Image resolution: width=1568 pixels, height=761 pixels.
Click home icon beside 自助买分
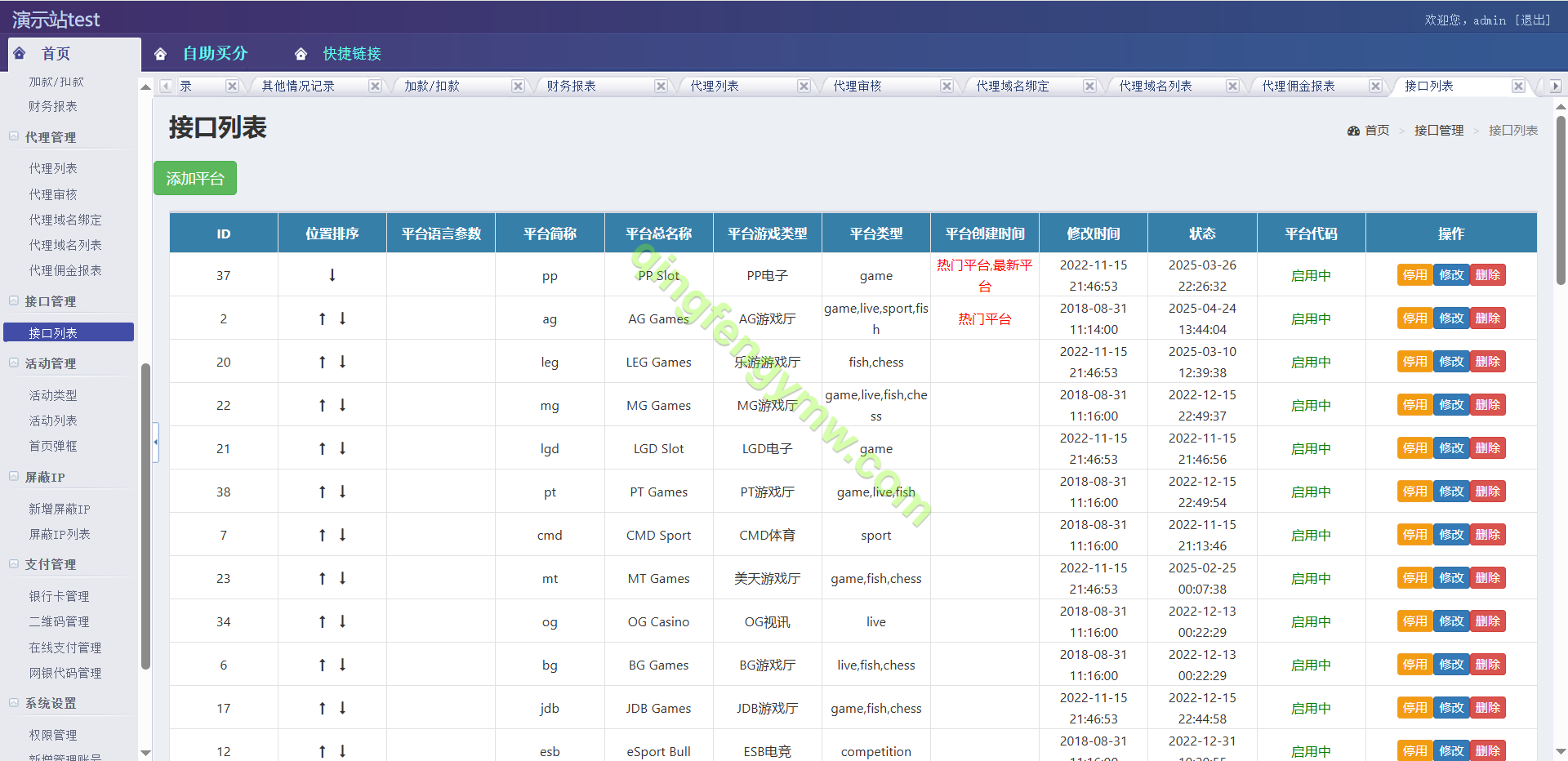(161, 54)
